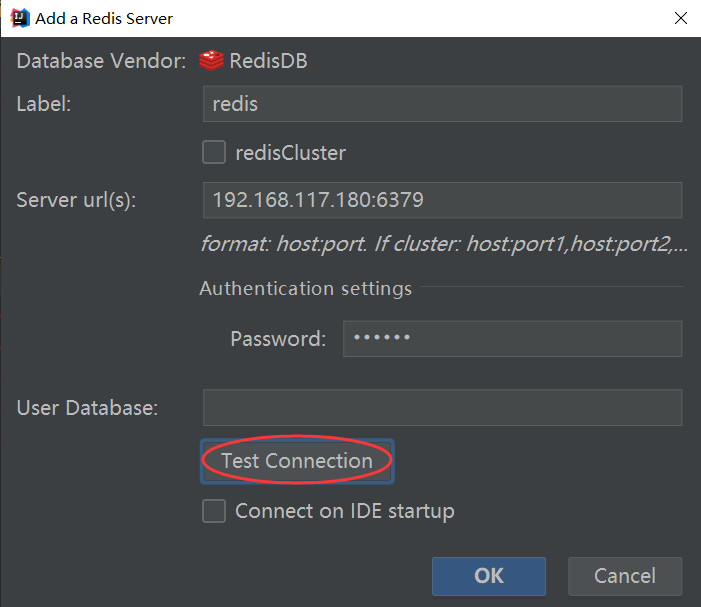Click the "User Database:" label
The height and width of the screenshot is (607, 701).
[87, 408]
